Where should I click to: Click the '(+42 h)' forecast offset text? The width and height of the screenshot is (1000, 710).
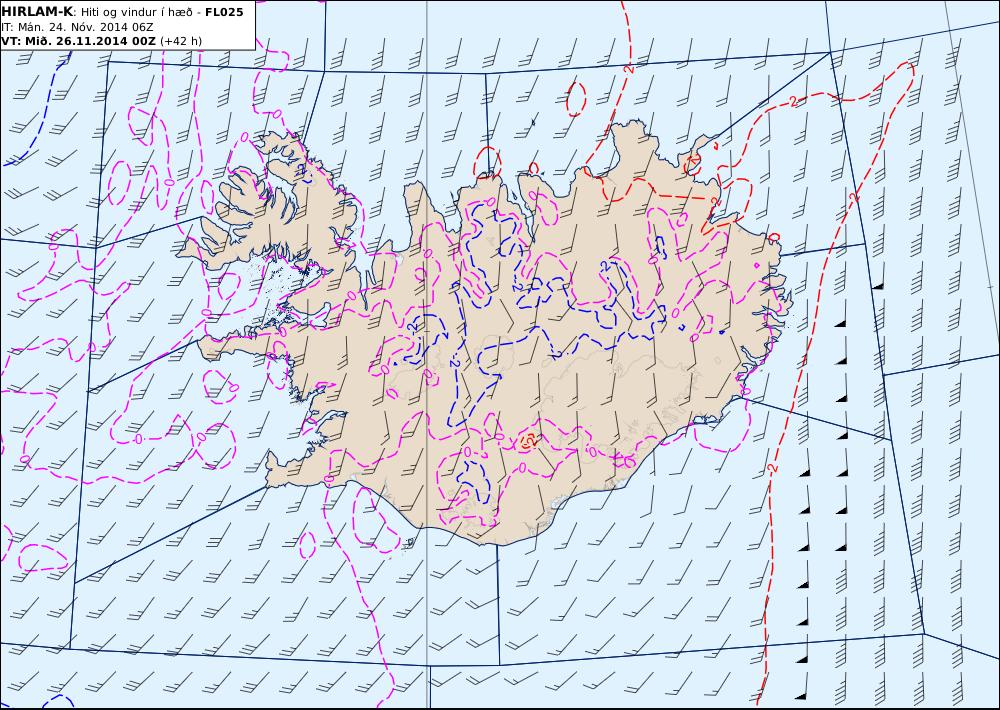181,41
